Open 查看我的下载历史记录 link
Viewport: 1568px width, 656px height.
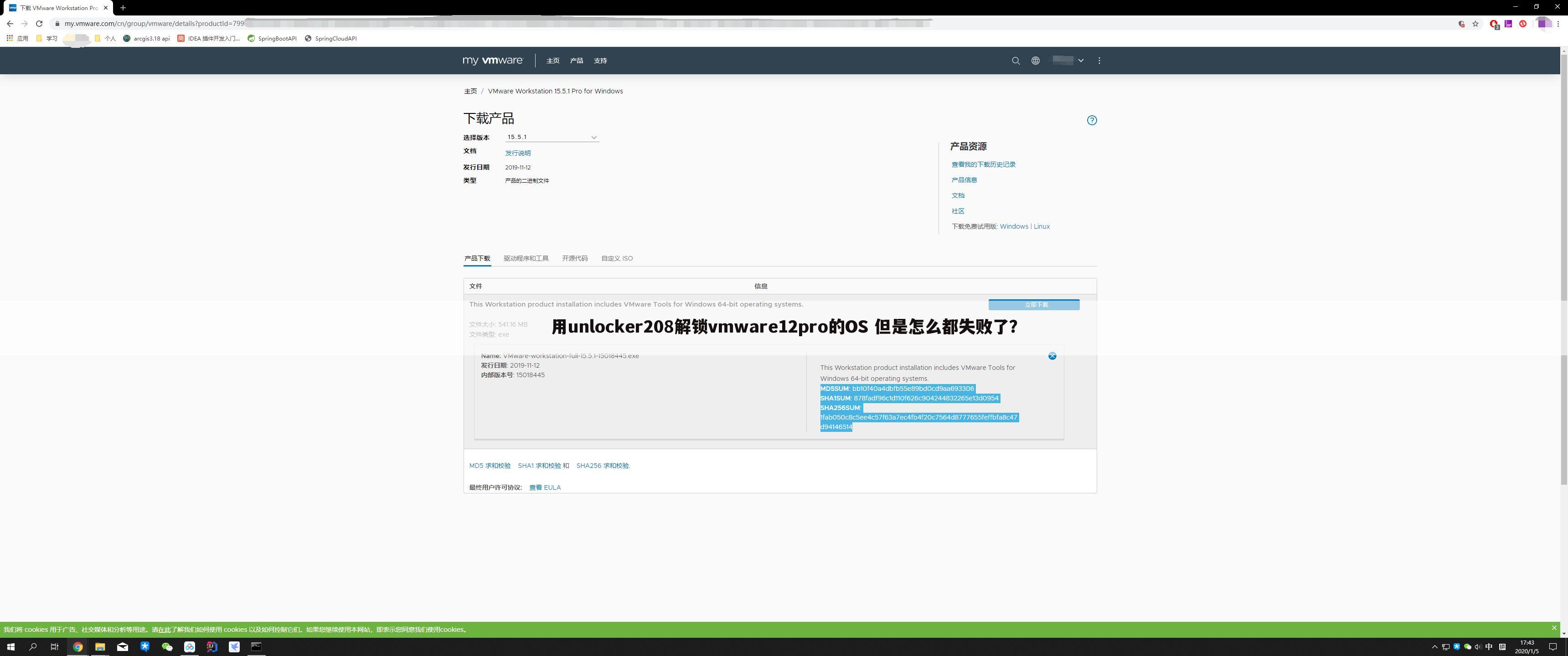click(x=984, y=164)
